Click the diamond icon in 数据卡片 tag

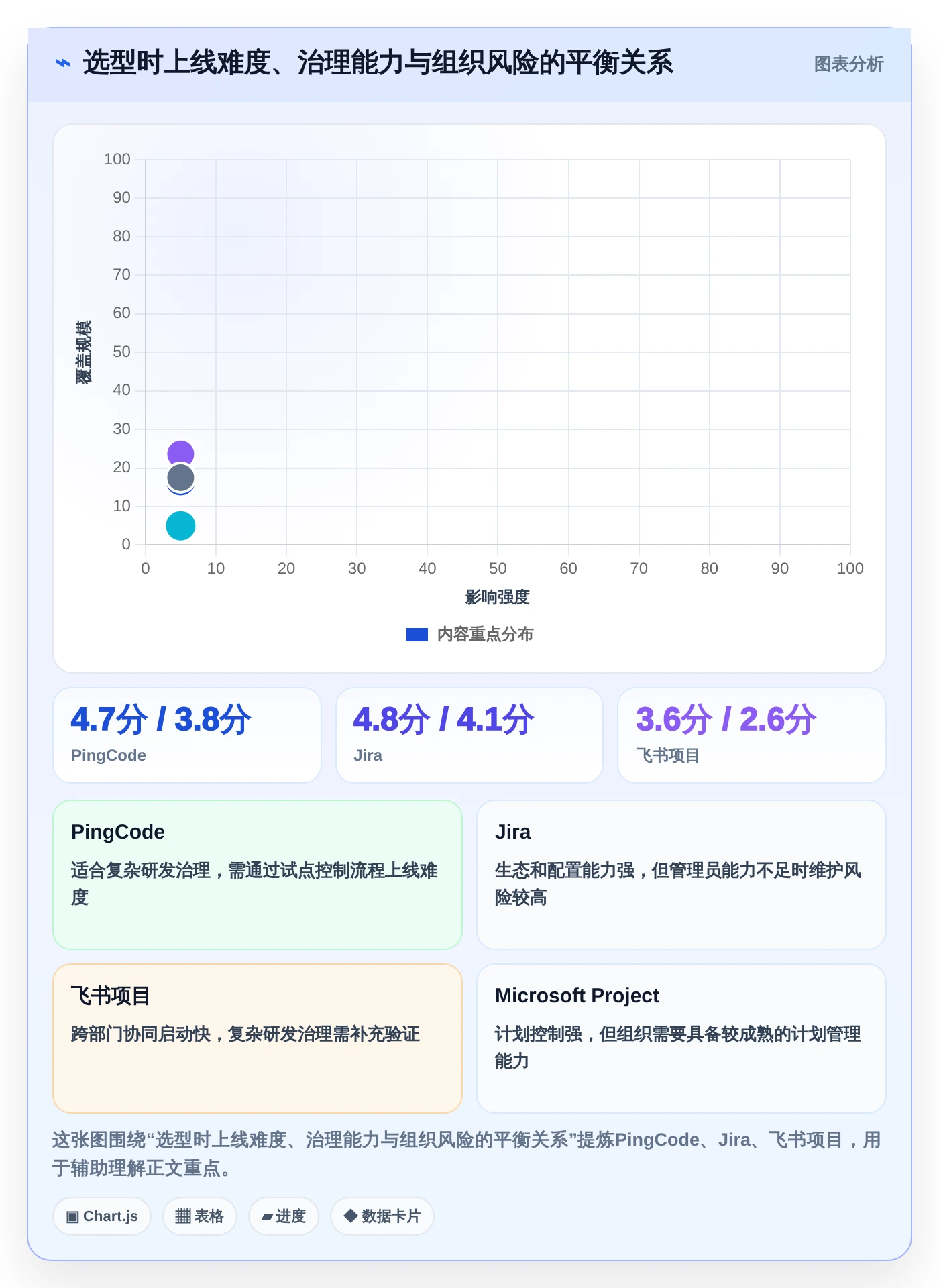(x=350, y=1216)
